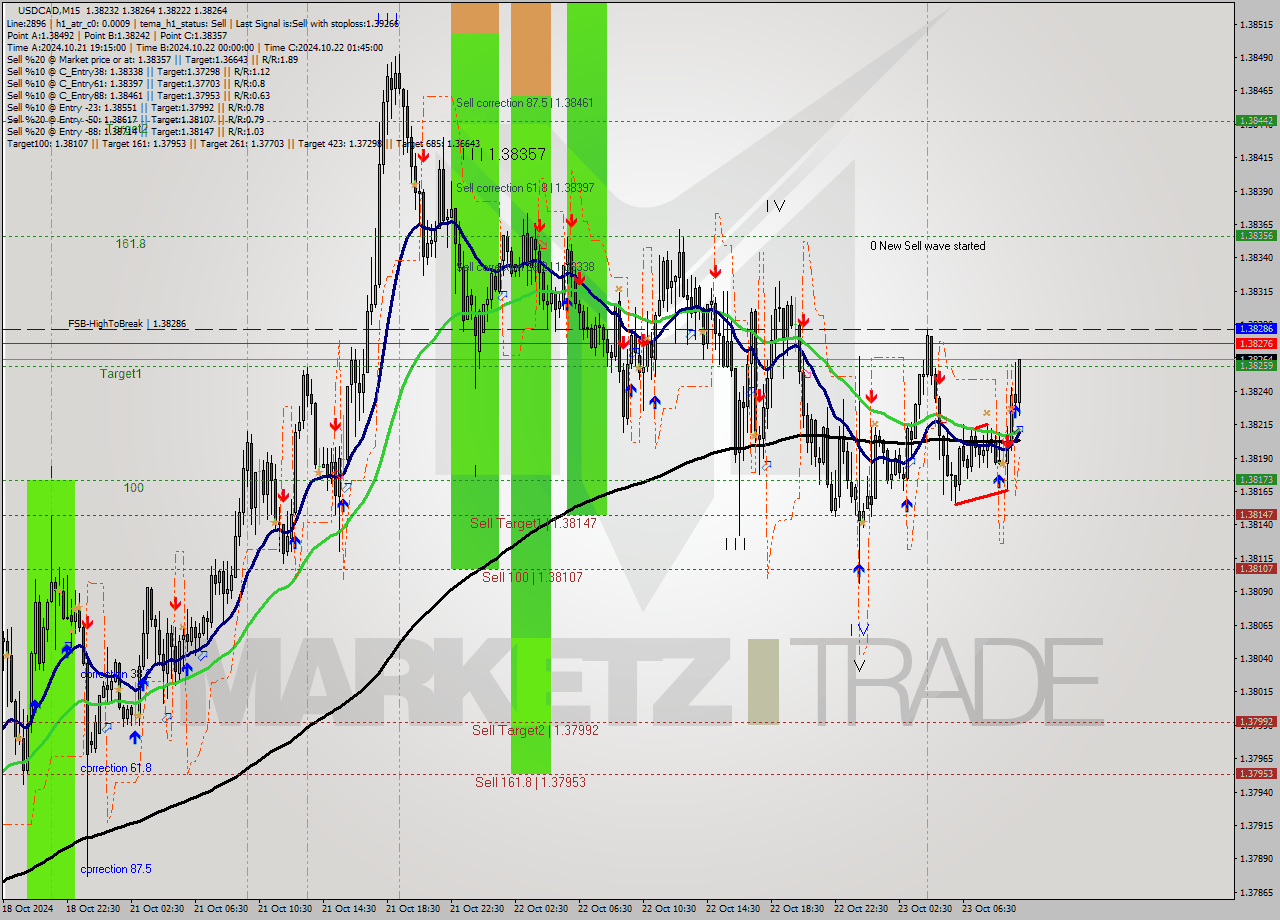The width and height of the screenshot is (1280, 920).
Task: Click the red 1.38276 price tag
Action: (1256, 343)
